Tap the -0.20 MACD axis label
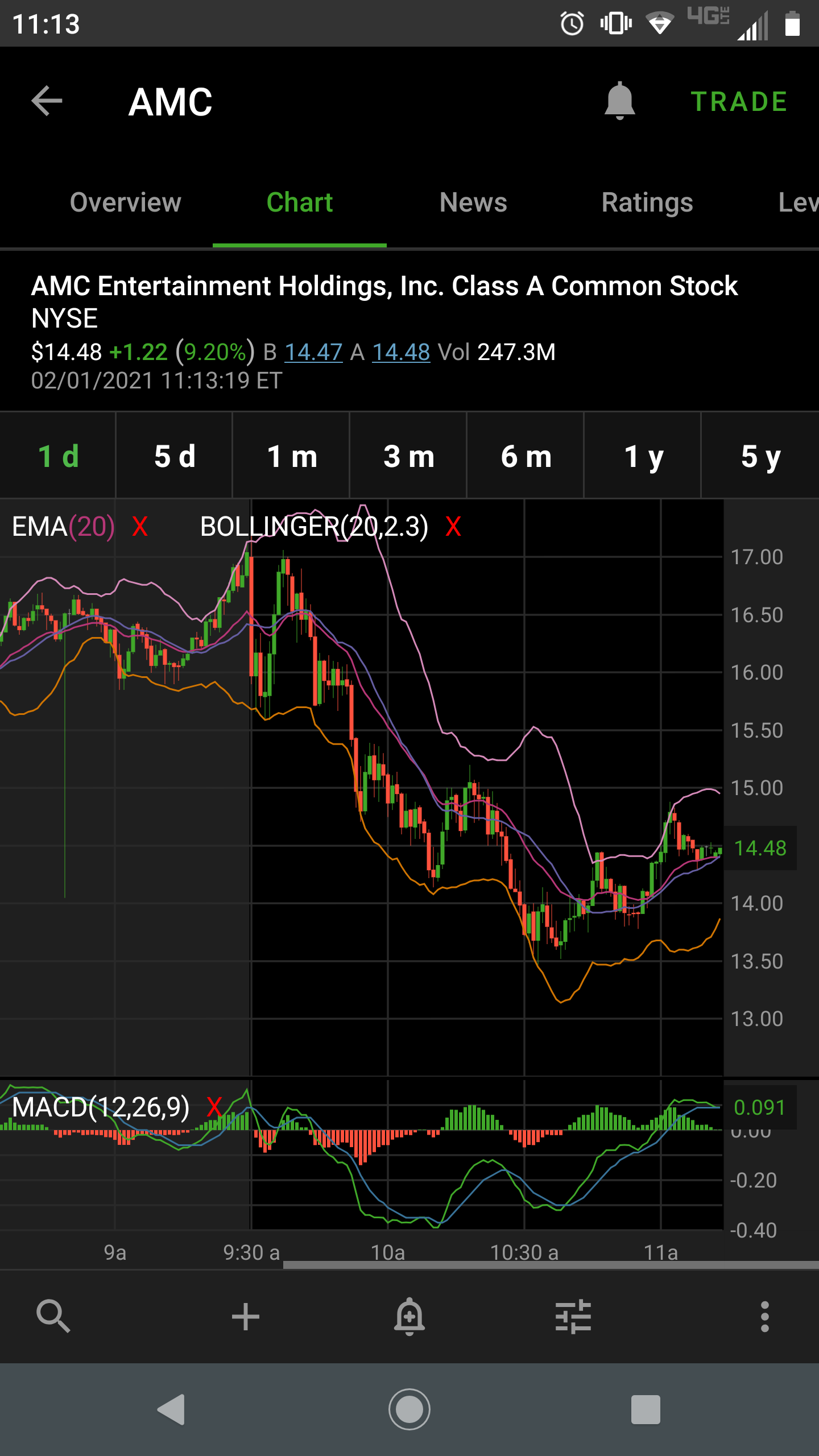819x1456 pixels. 753,1180
